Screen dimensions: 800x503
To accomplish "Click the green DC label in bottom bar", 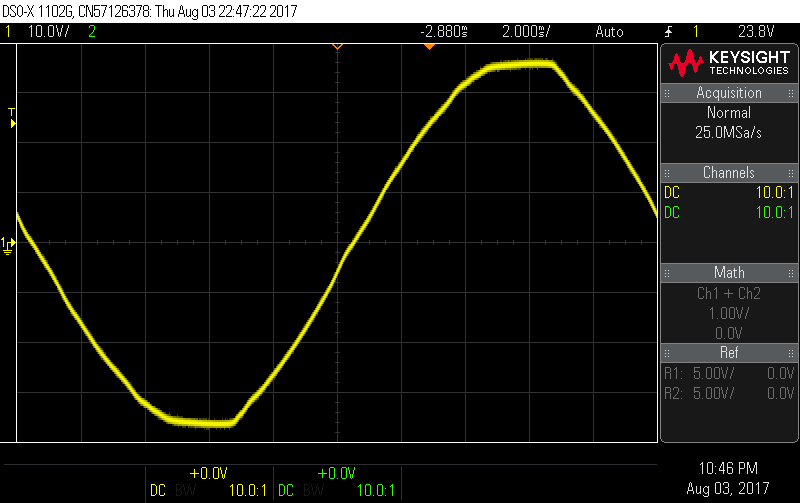I will coord(286,491).
